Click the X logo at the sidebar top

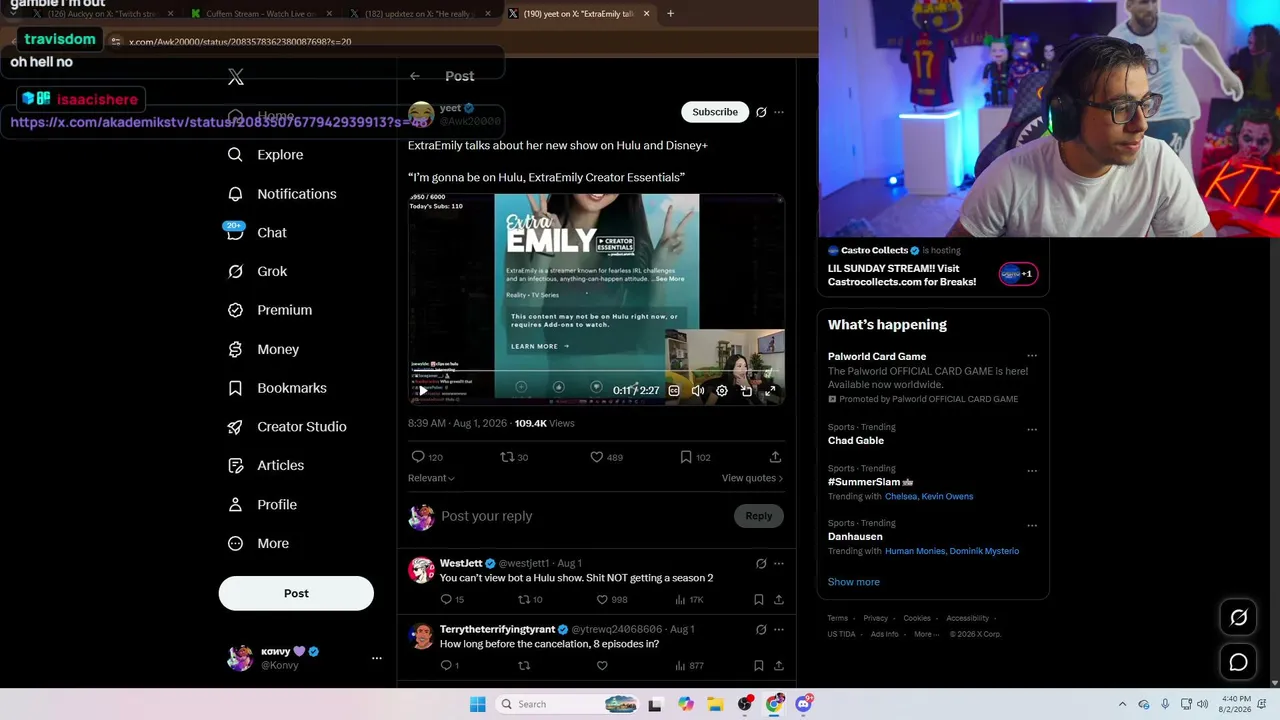pyautogui.click(x=236, y=77)
